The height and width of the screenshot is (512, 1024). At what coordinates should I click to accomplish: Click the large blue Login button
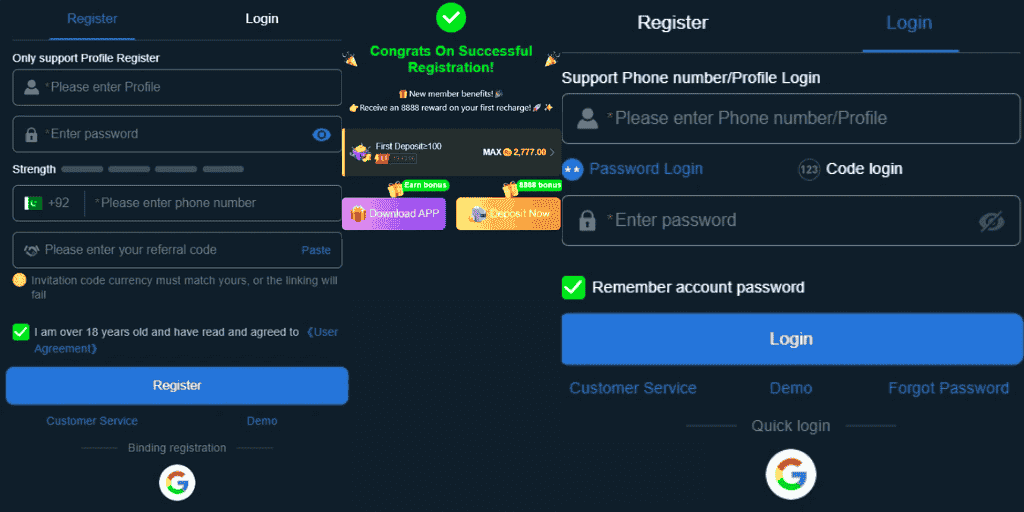tap(791, 339)
